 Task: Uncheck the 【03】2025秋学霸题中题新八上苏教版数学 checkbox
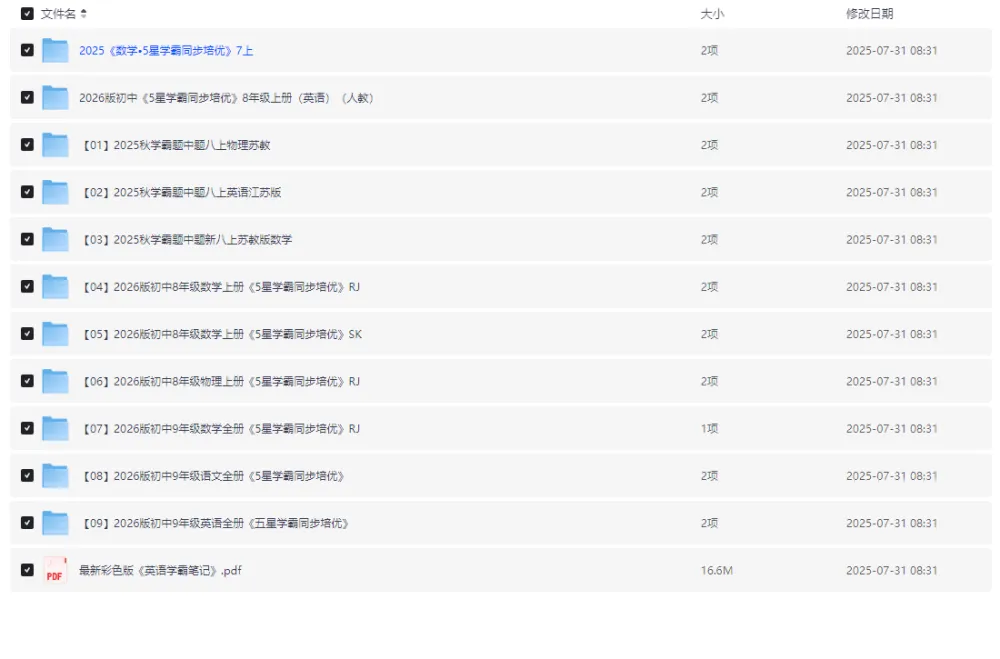27,240
